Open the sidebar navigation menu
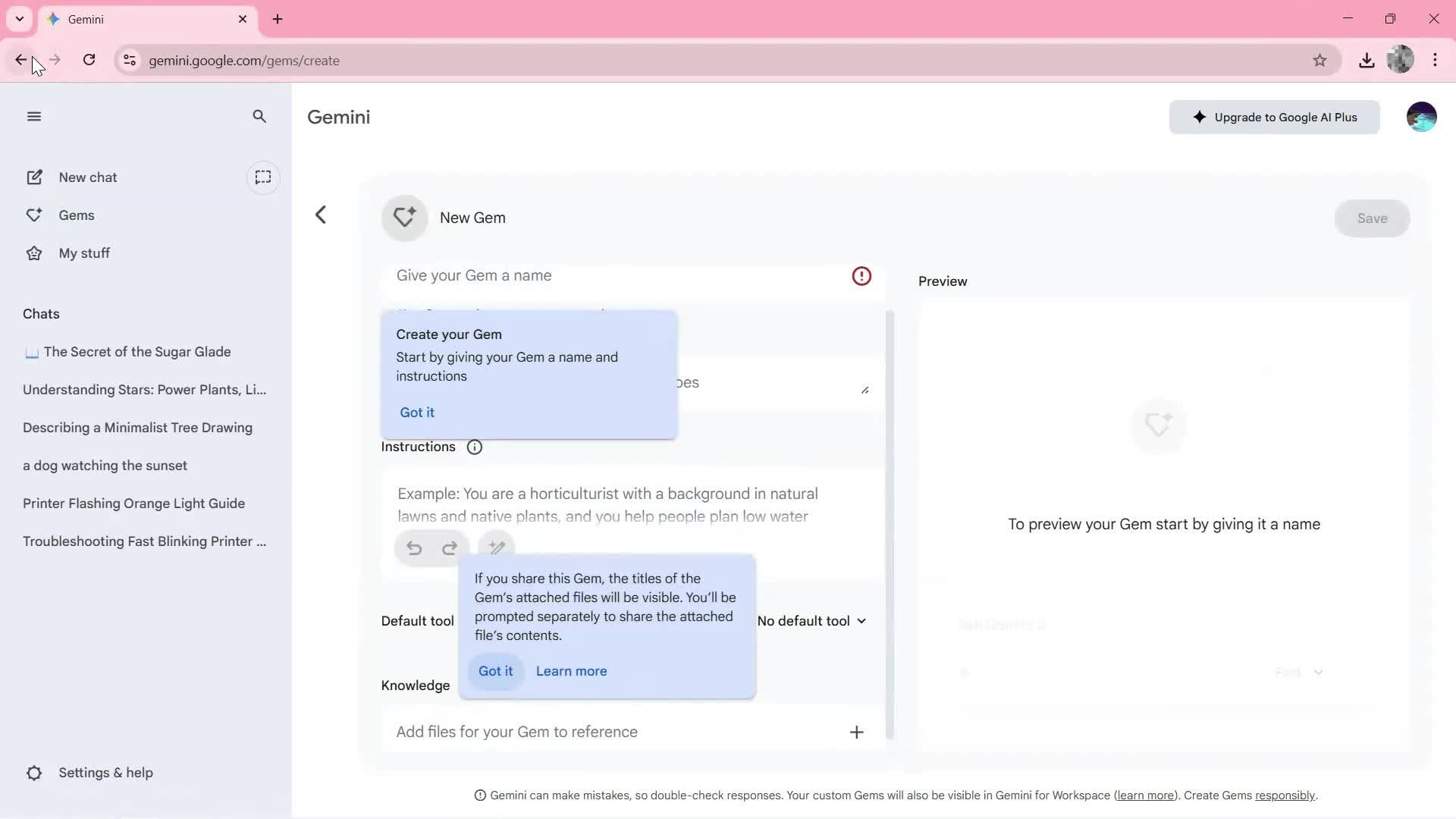1456x819 pixels. point(34,116)
